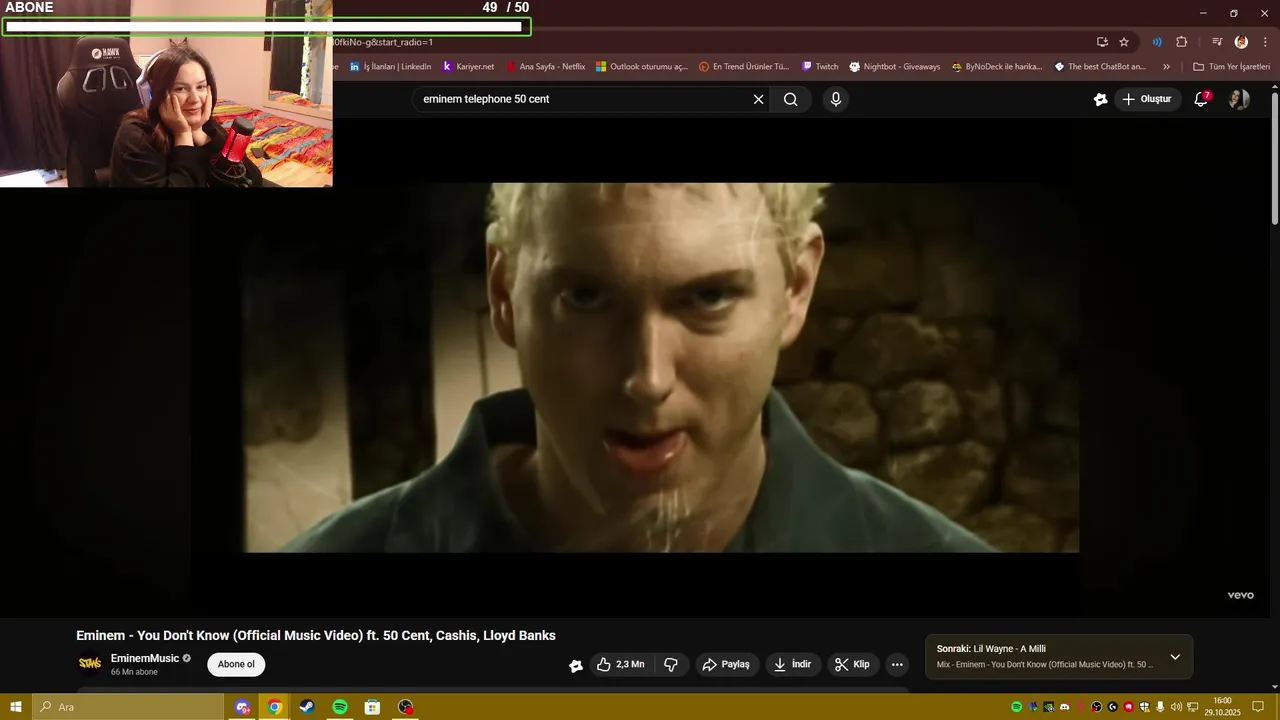Open 'The best ChatBot' bookmark
Image resolution: width=1280 pixels, height=720 pixels.
(1100, 67)
